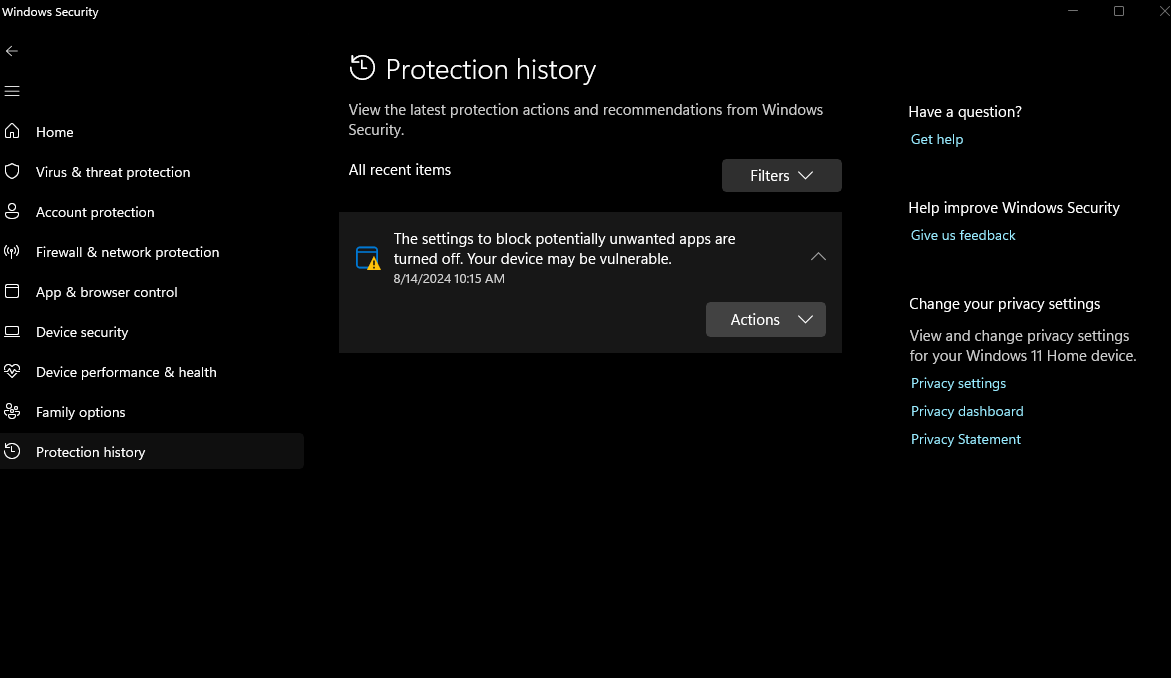The width and height of the screenshot is (1171, 678).
Task: Click the antenna icon for Firewall & network
Action: [12, 252]
